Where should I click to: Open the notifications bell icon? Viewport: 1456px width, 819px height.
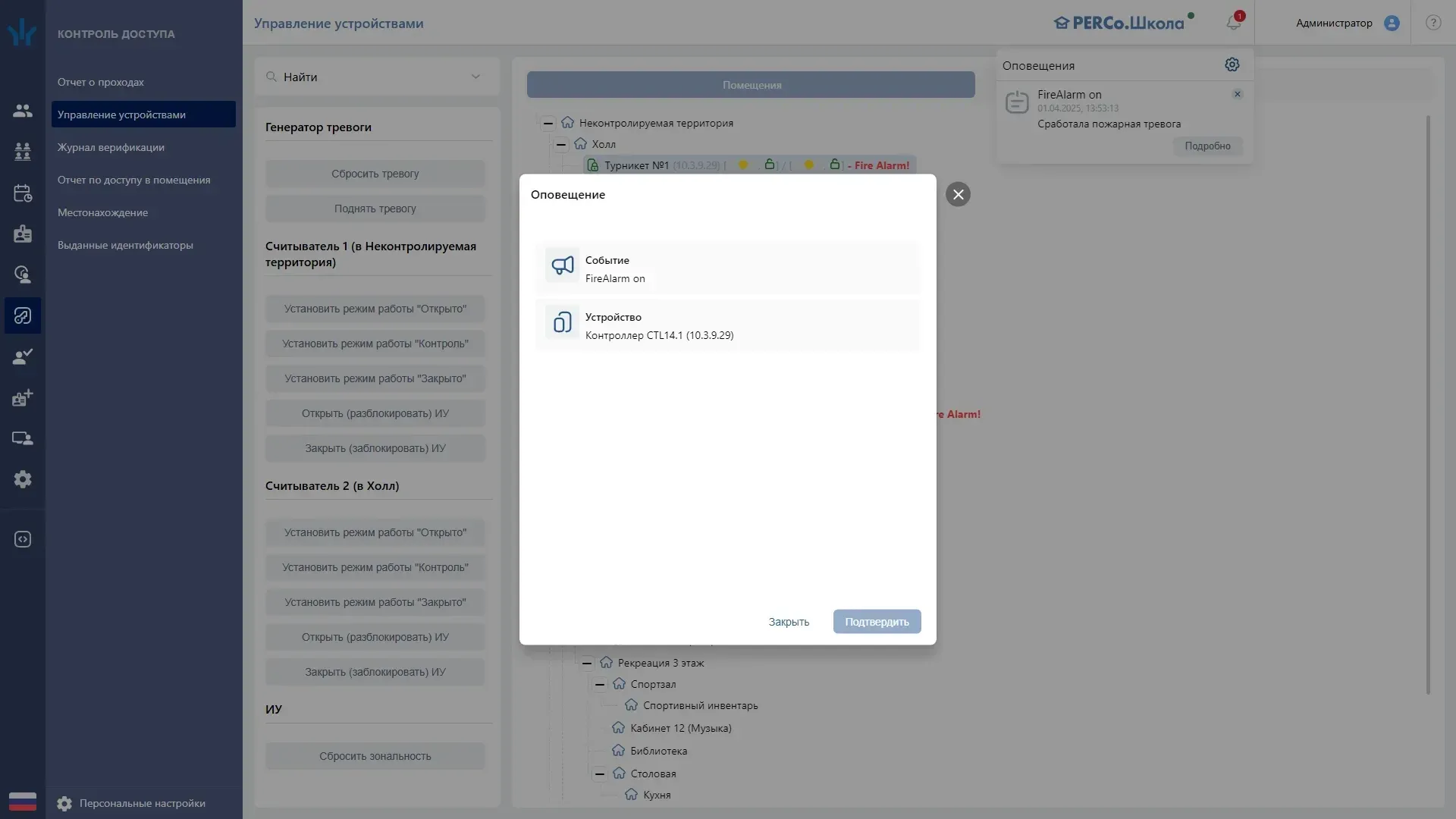pos(1234,23)
